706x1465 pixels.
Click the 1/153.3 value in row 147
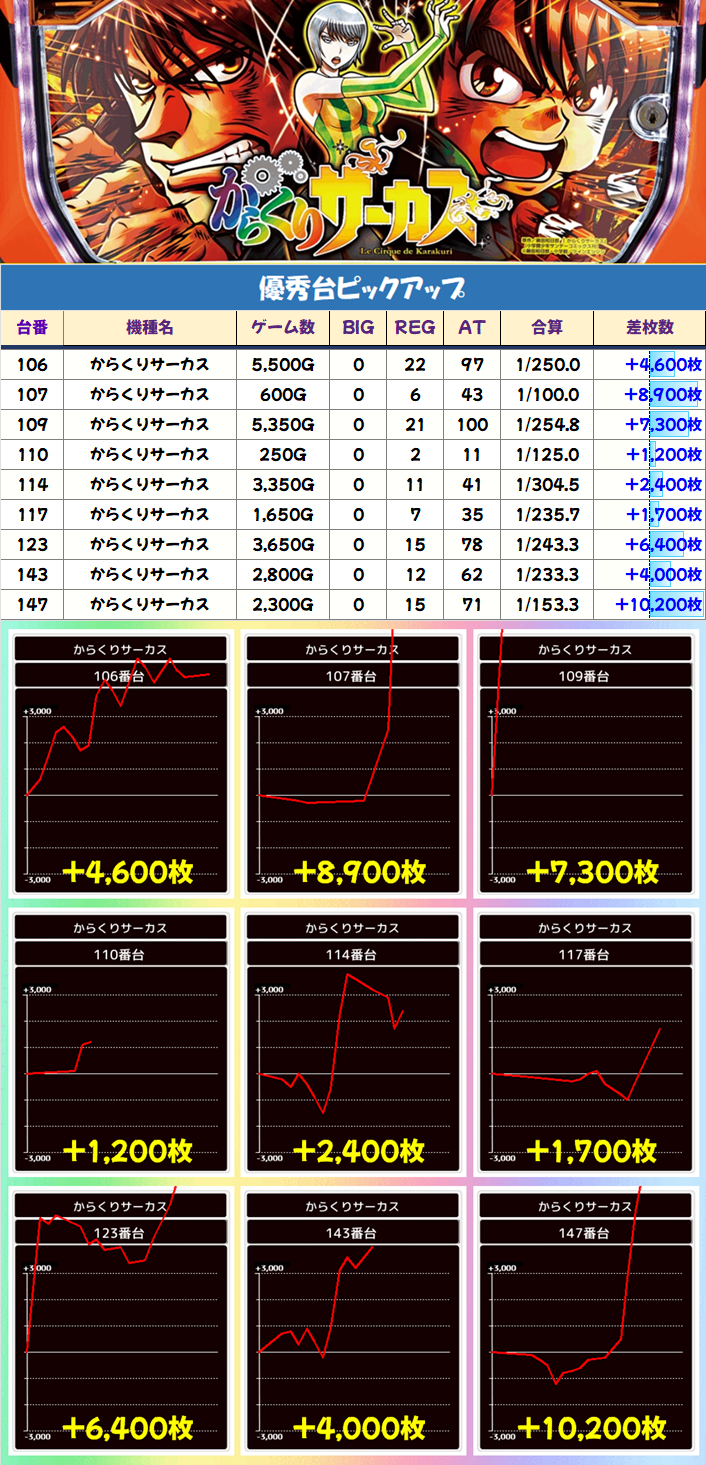tap(547, 605)
